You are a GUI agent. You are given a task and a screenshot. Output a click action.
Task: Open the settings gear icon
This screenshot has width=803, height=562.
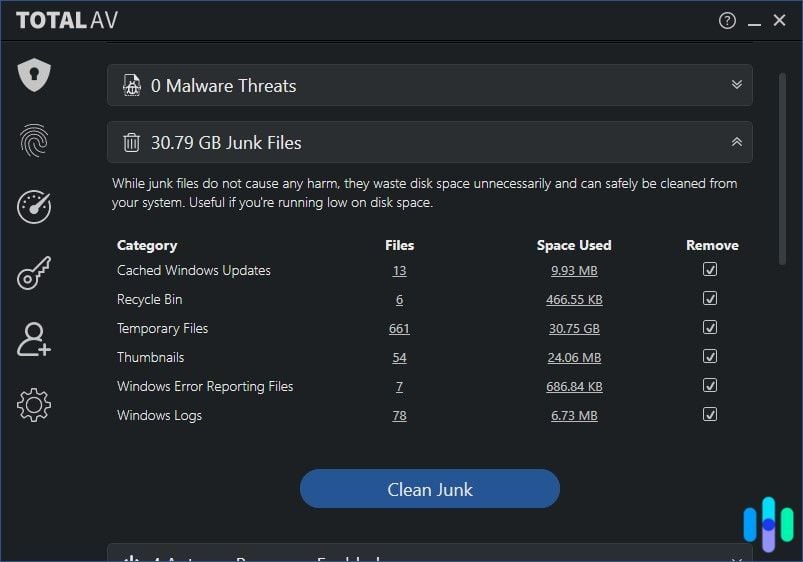pos(34,405)
